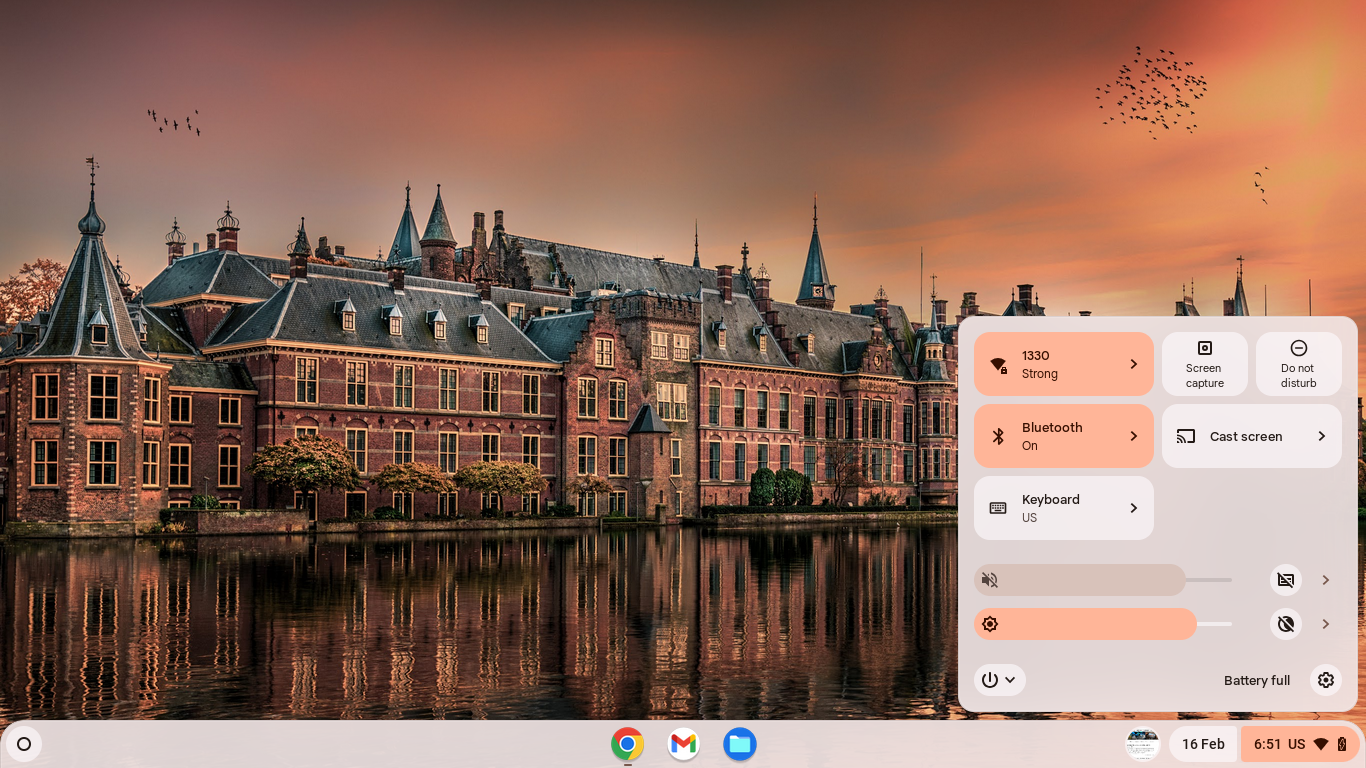Click the muted speaker icon
This screenshot has width=1366, height=768.
990,580
